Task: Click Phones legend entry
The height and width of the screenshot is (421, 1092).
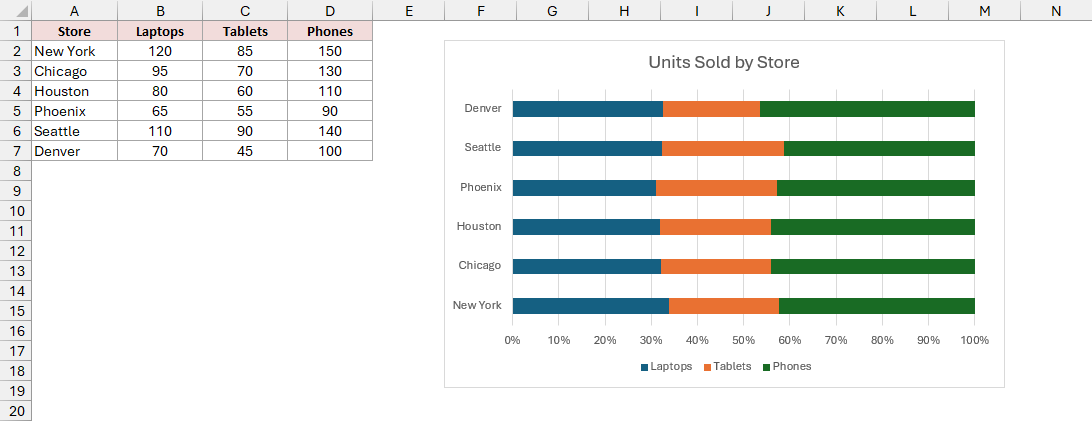Action: click(x=787, y=366)
